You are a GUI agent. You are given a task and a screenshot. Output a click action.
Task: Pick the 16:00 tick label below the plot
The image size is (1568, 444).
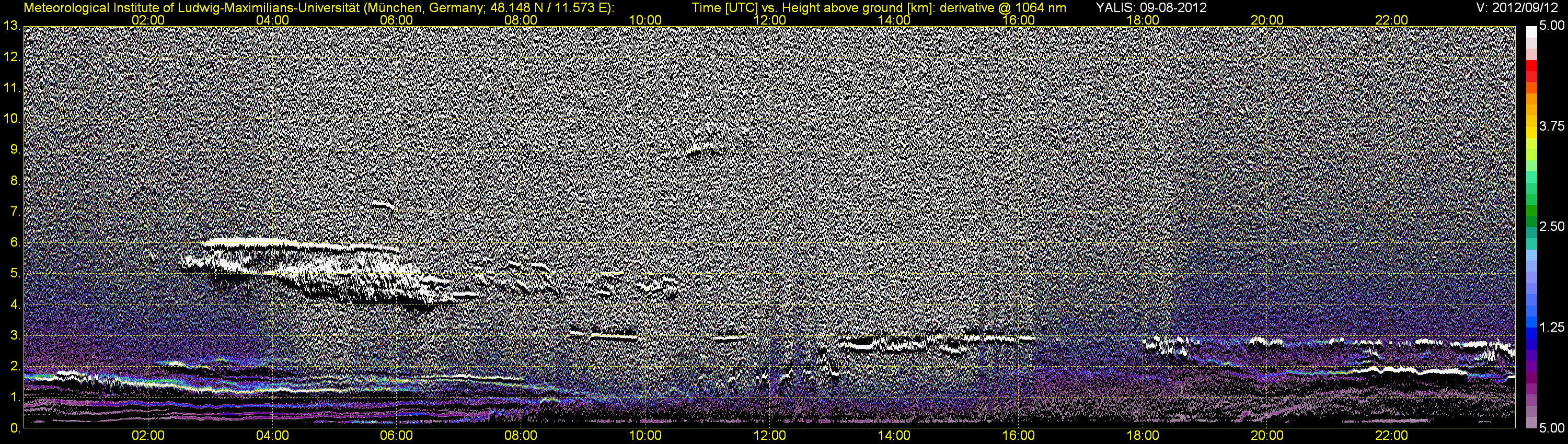click(x=1018, y=436)
